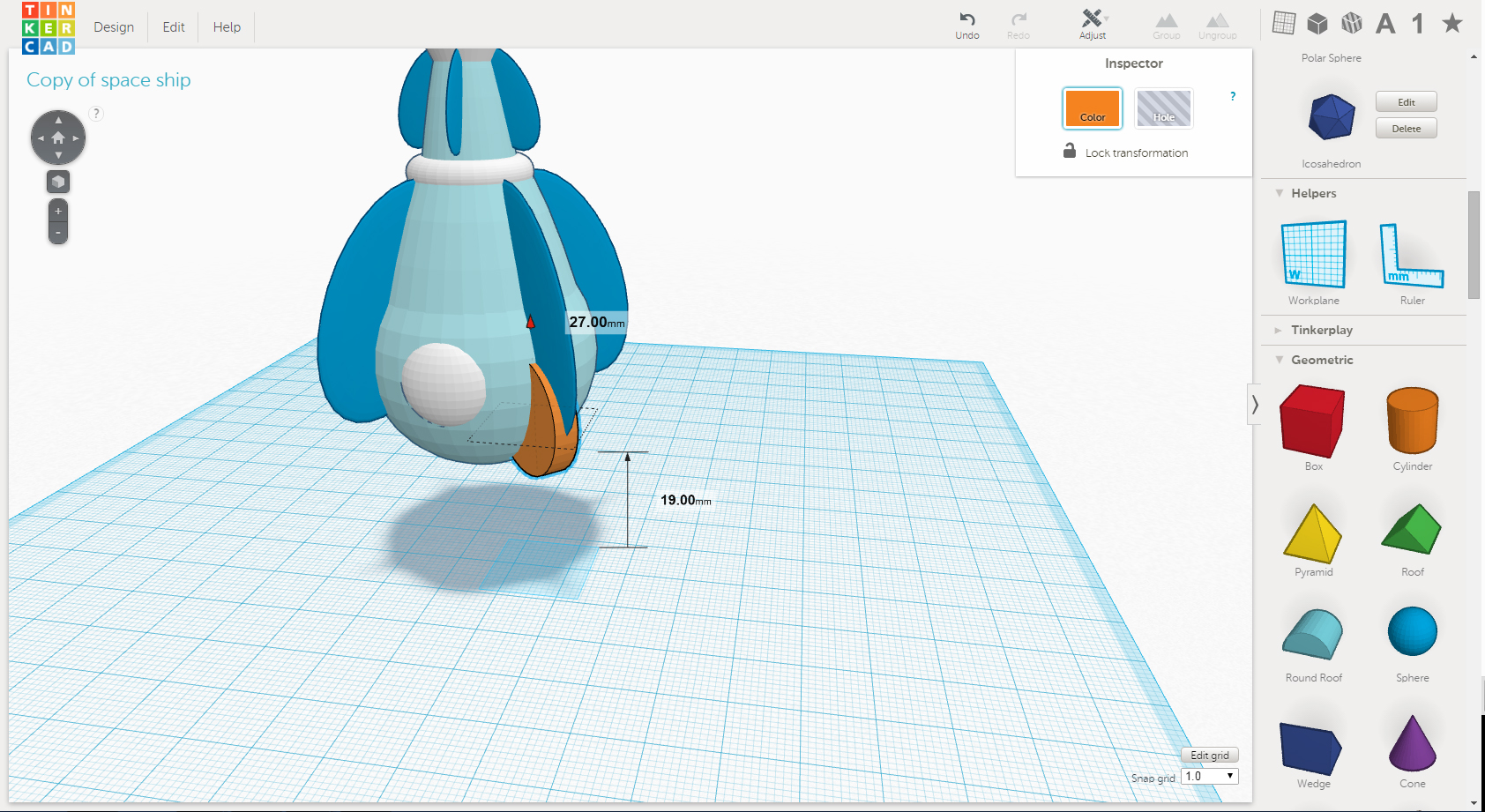Click the 19.00 mm height value
This screenshot has height=812, width=1485.
686,500
